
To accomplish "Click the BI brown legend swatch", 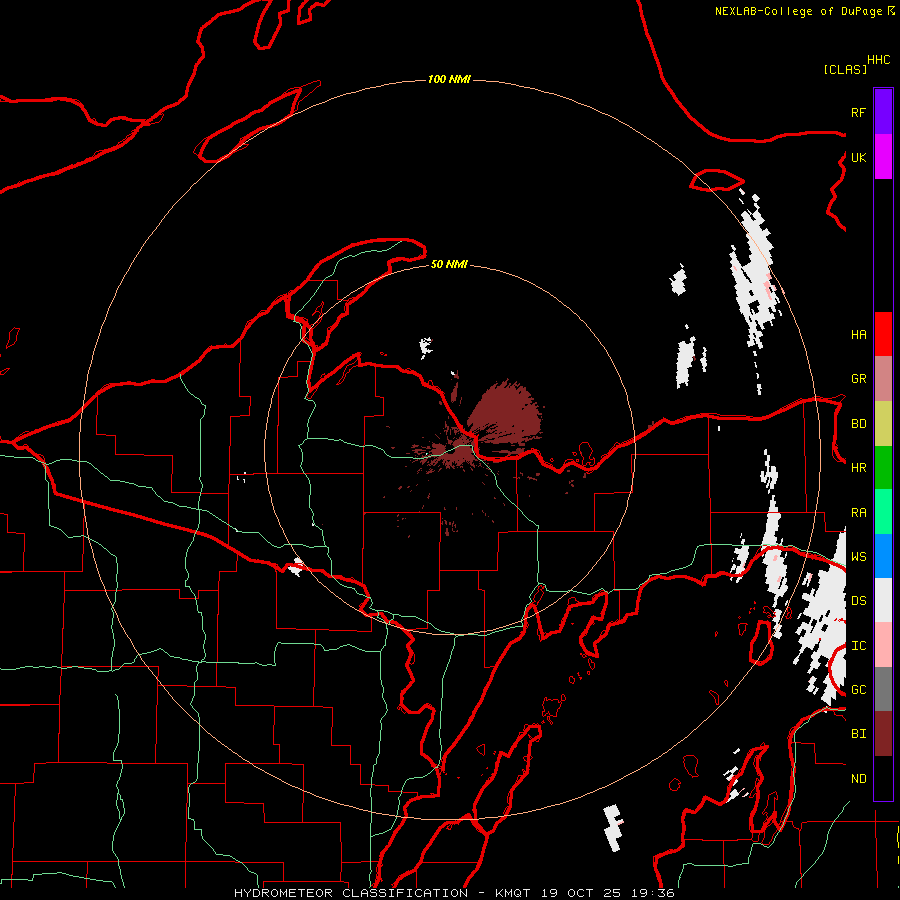I will tap(883, 734).
